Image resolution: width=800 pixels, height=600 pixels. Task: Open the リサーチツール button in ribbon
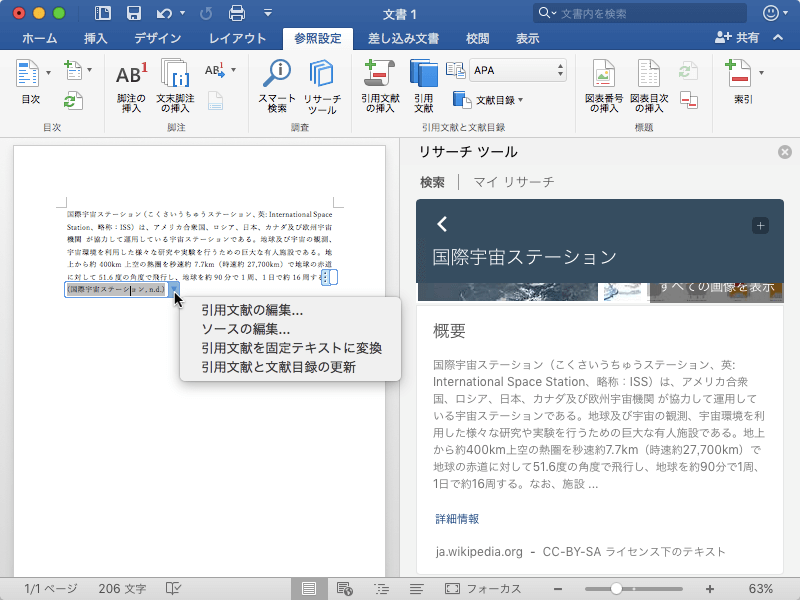click(x=322, y=86)
